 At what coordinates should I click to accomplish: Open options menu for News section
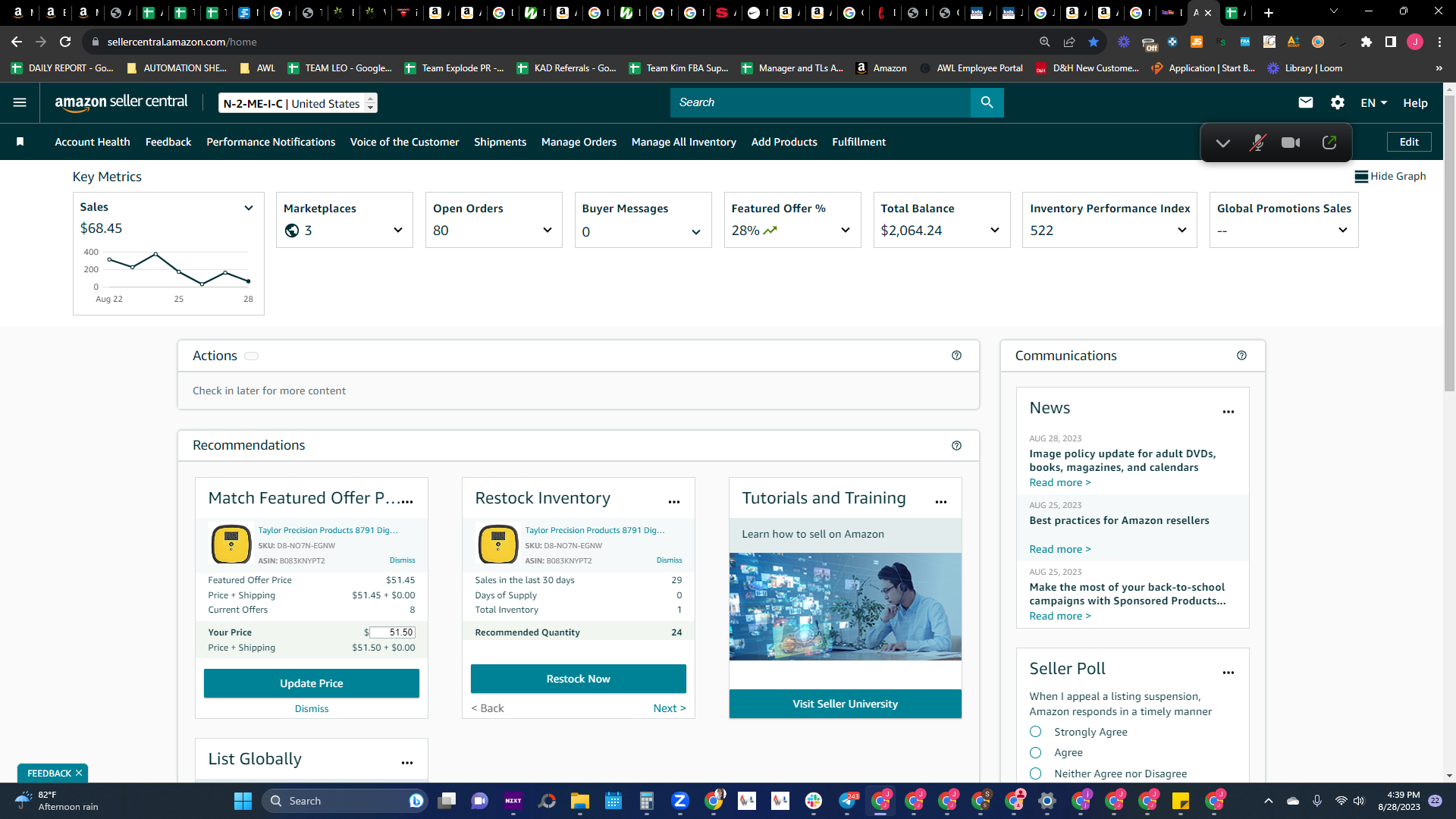[1228, 412]
